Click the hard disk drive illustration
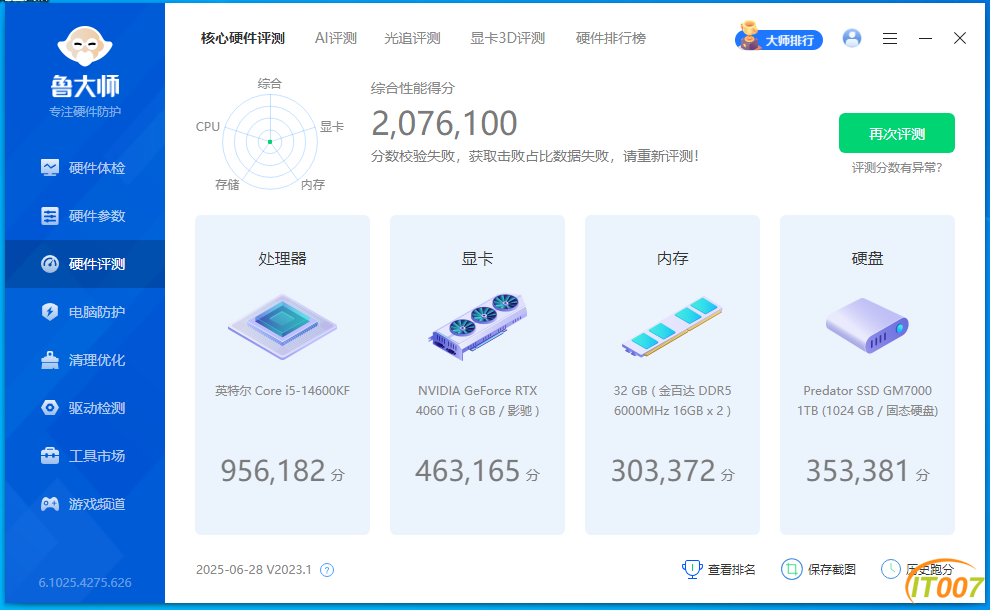Viewport: 990px width, 610px height. pos(867,326)
